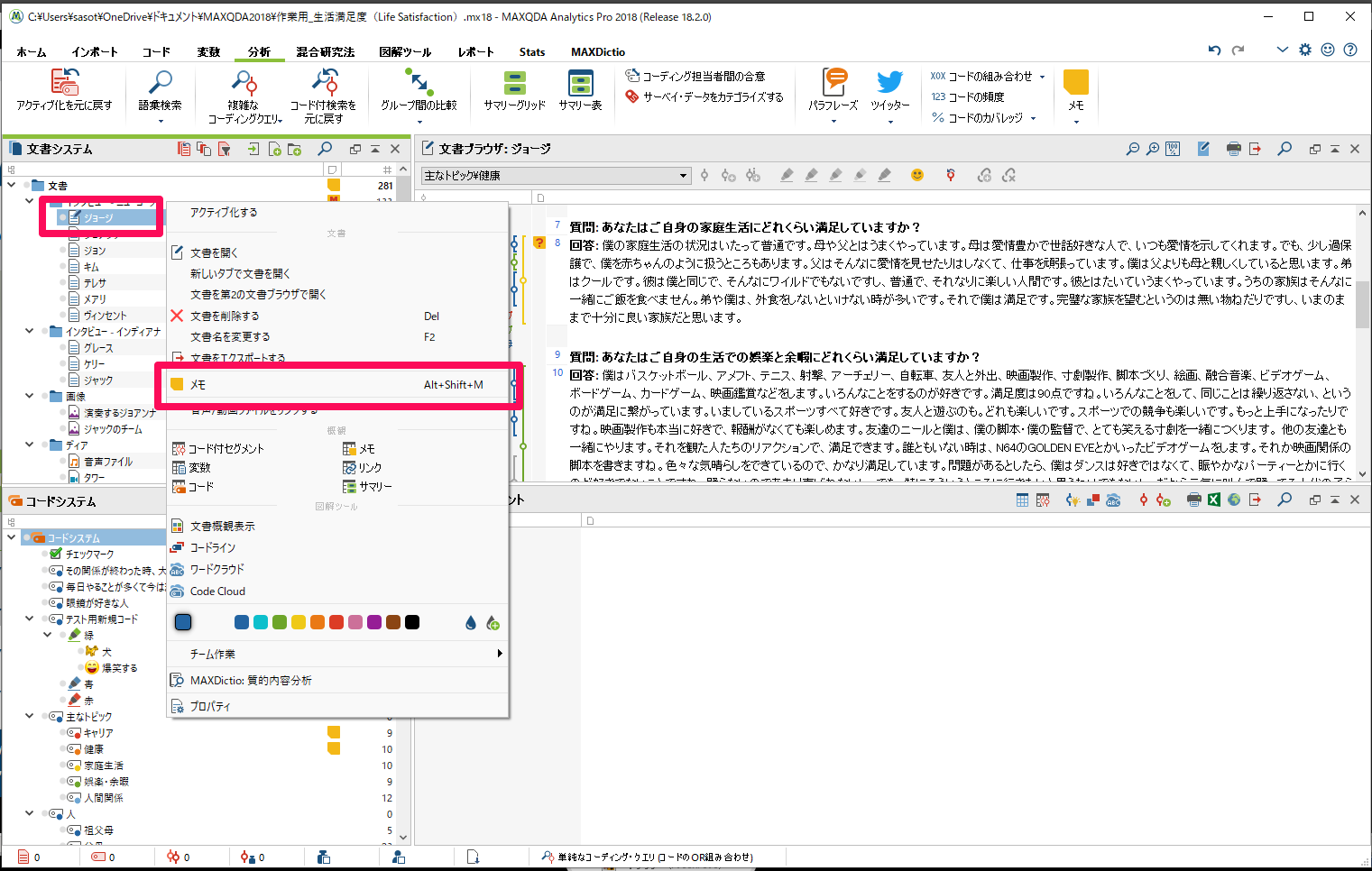Viewport: 1372px width, 871px height.
Task: Click コーディング担当者間の合意 button
Action: 695,77
